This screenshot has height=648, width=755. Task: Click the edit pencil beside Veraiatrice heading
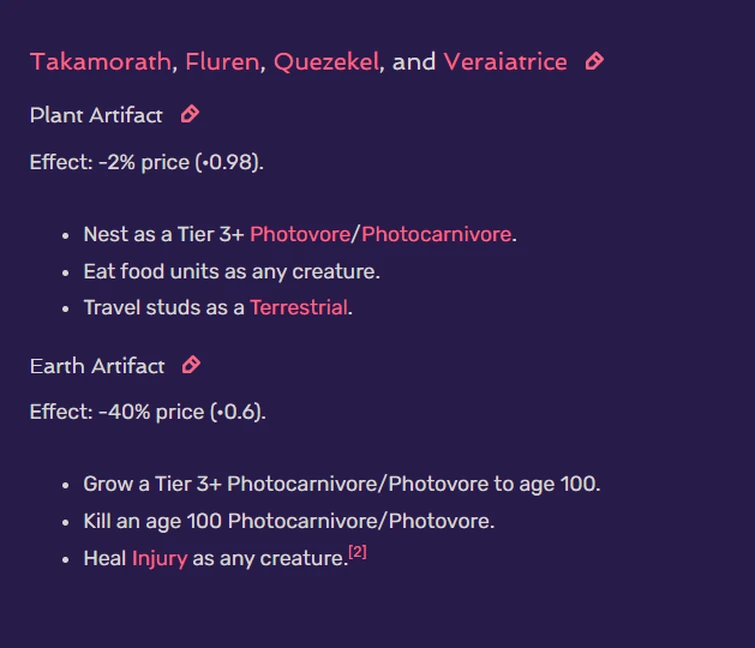(594, 62)
